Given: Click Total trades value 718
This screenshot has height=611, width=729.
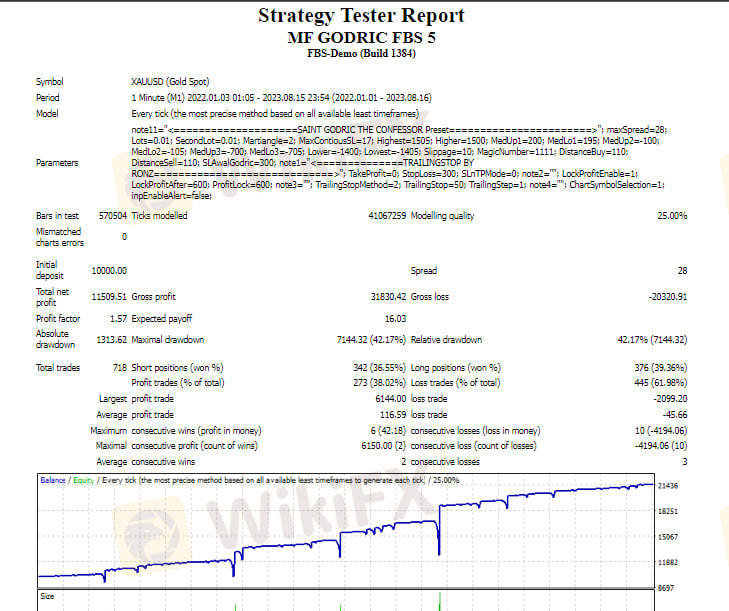Looking at the screenshot, I should pos(119,368).
